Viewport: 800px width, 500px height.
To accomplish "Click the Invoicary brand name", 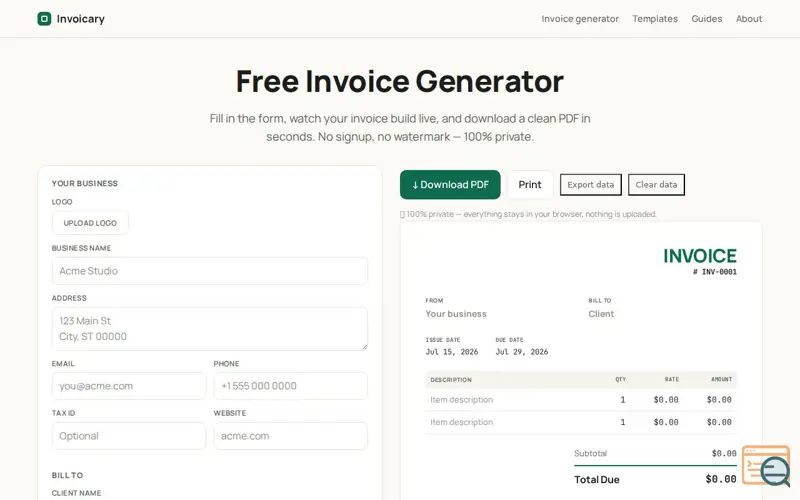I will (81, 19).
